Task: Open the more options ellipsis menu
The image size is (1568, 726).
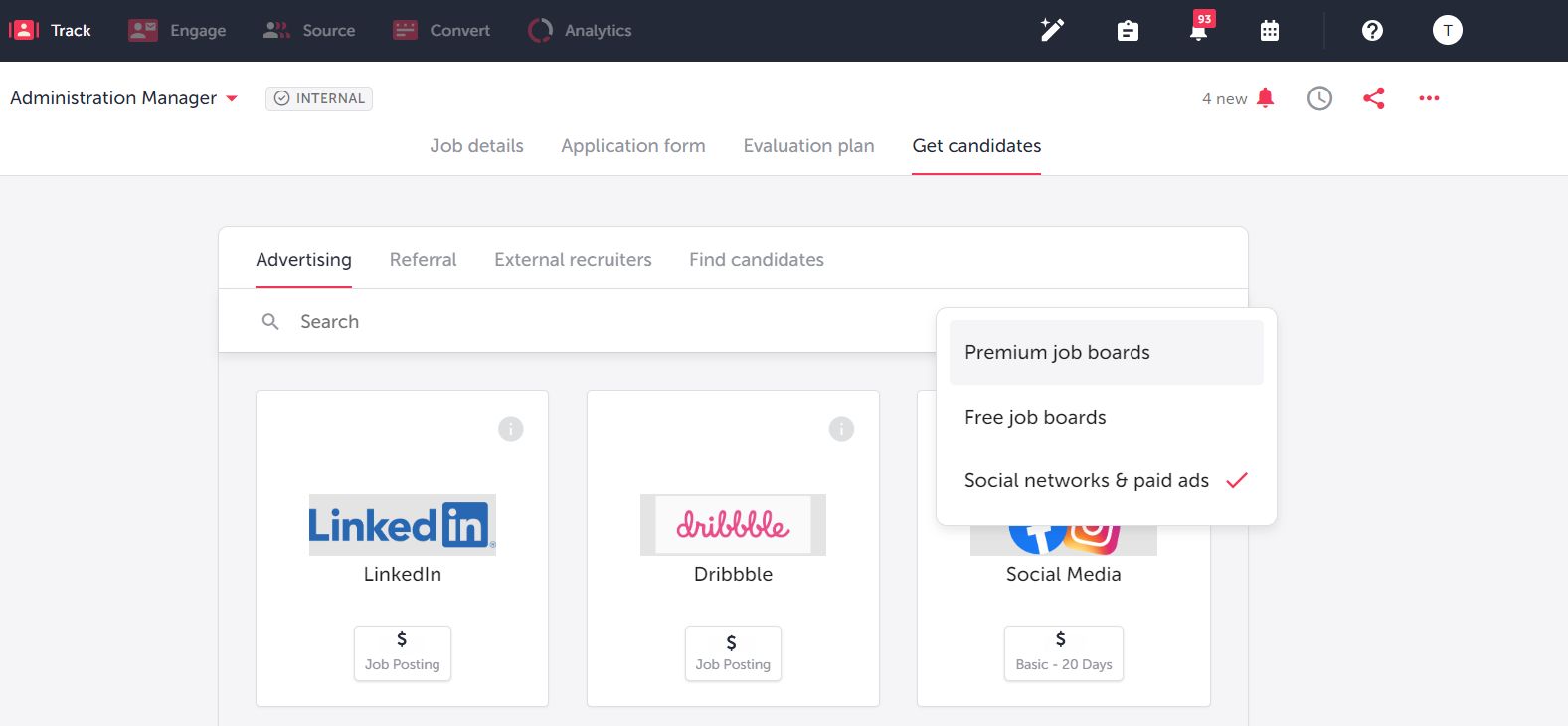Action: [1429, 97]
